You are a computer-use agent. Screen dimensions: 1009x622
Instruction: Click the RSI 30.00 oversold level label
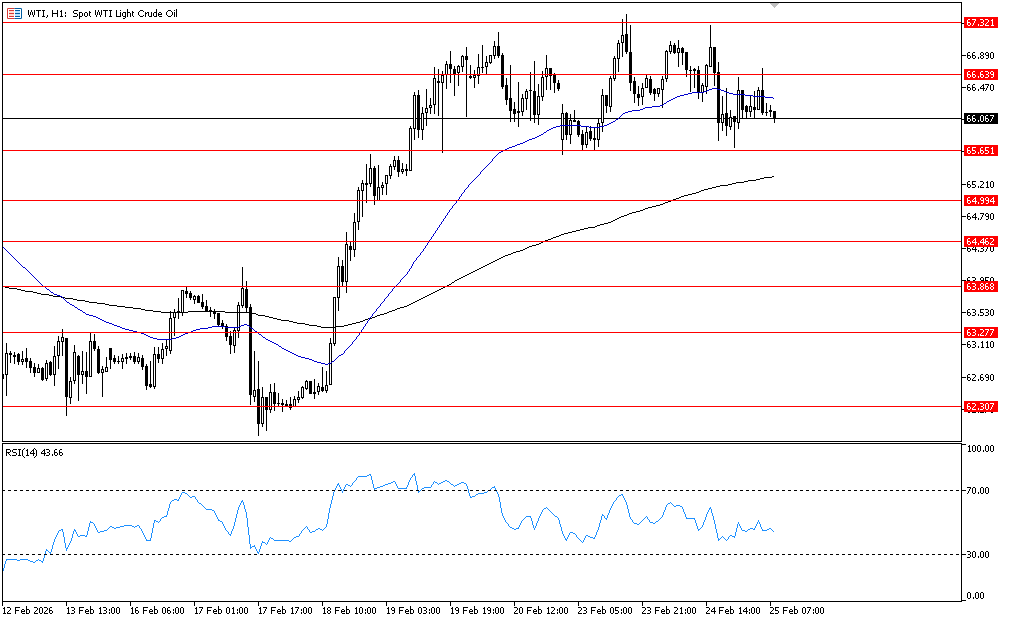point(980,554)
